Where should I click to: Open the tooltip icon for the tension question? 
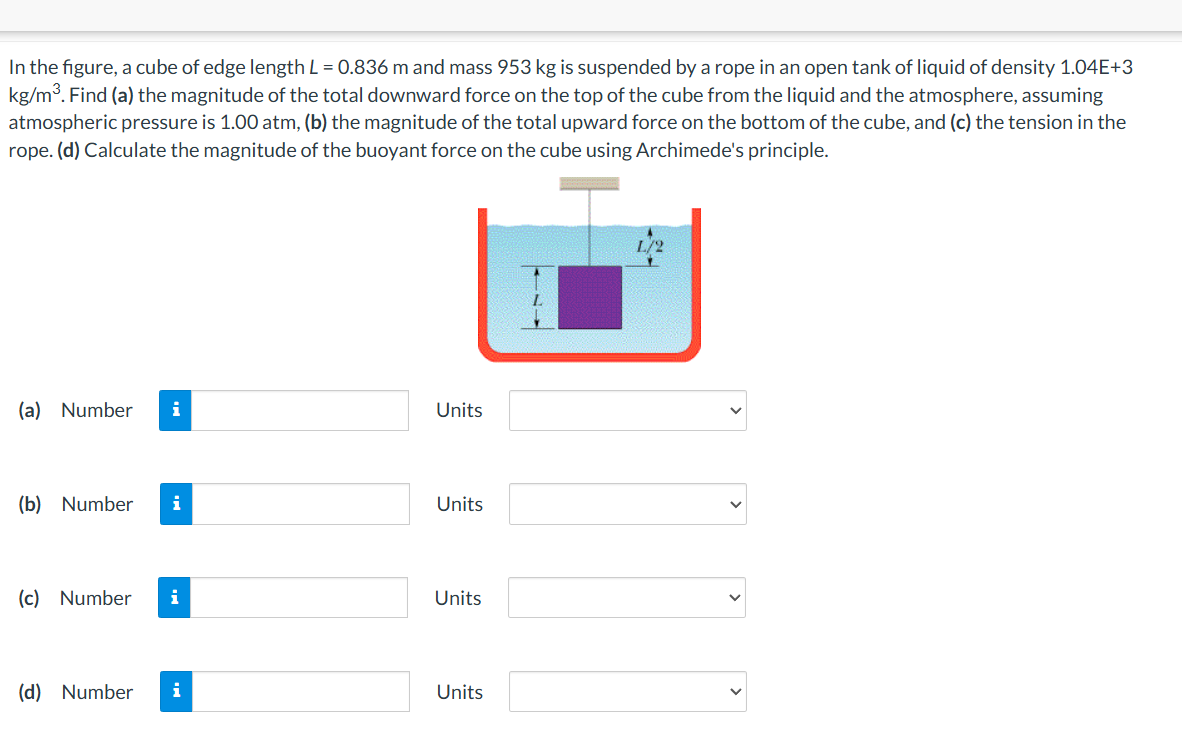pyautogui.click(x=175, y=597)
